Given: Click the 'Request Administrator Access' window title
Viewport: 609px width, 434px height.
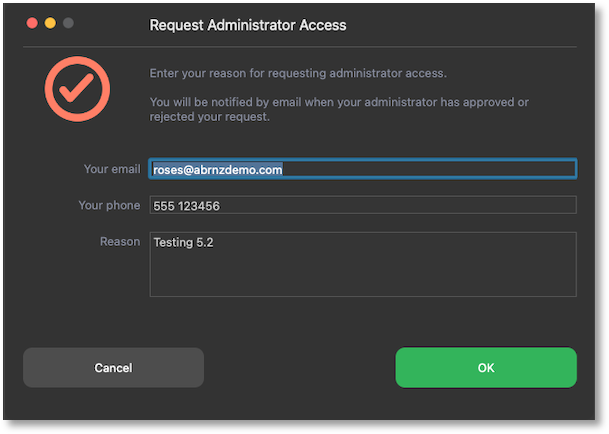Looking at the screenshot, I should (x=248, y=25).
